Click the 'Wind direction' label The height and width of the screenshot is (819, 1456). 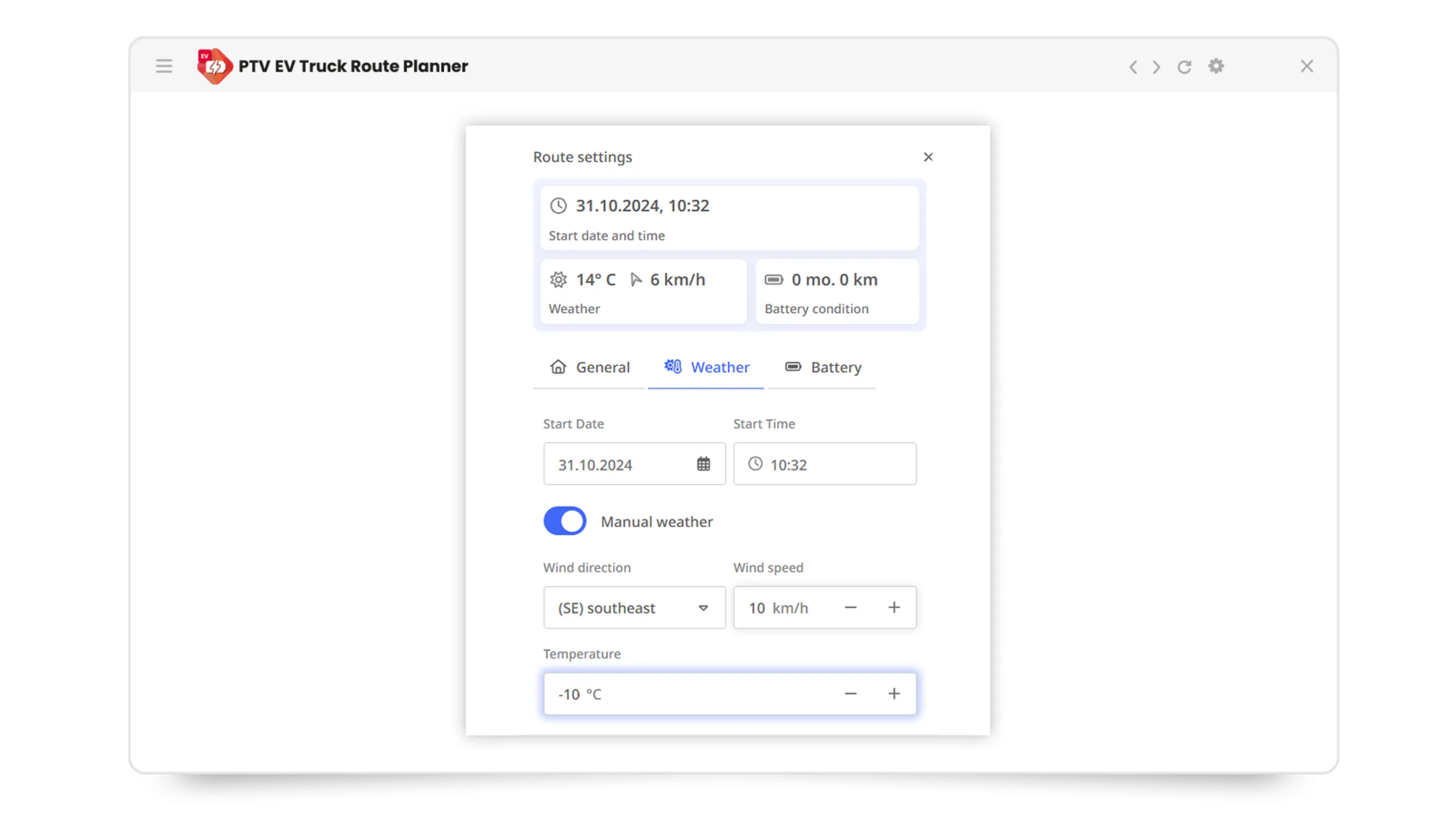(587, 568)
